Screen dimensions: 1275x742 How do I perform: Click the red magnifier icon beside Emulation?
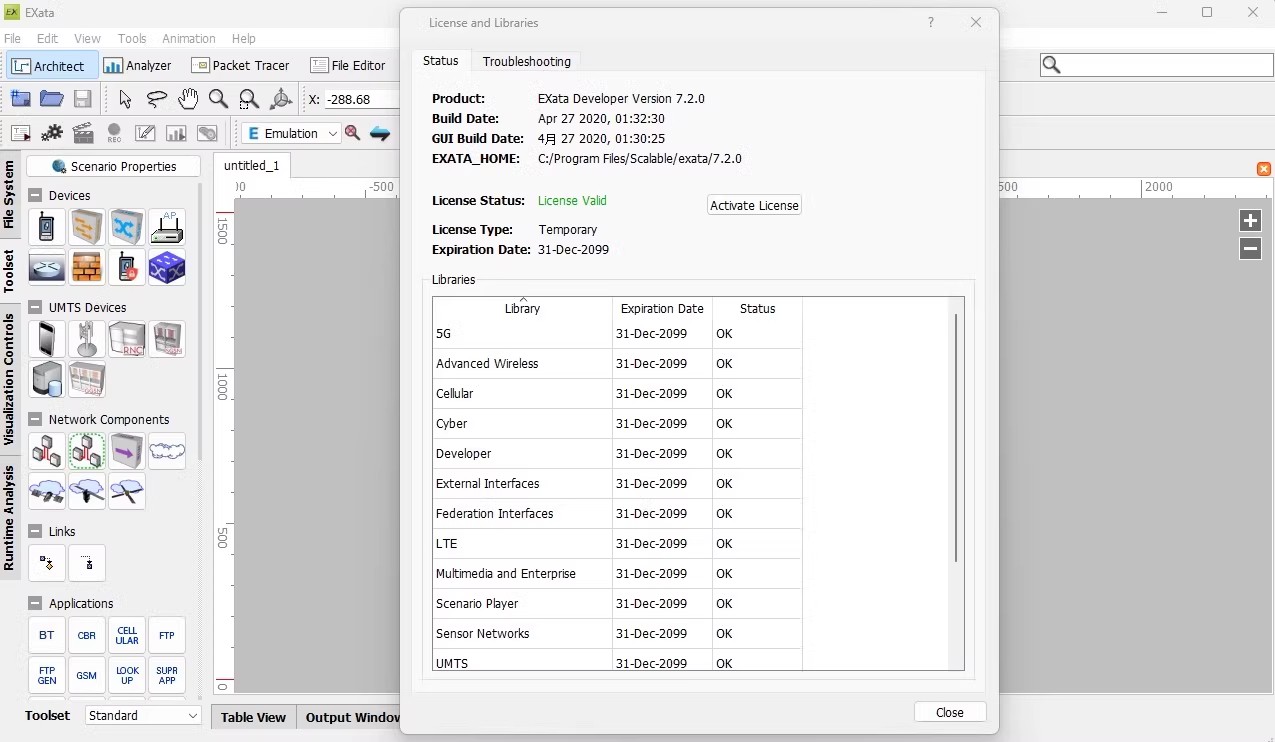(352, 133)
